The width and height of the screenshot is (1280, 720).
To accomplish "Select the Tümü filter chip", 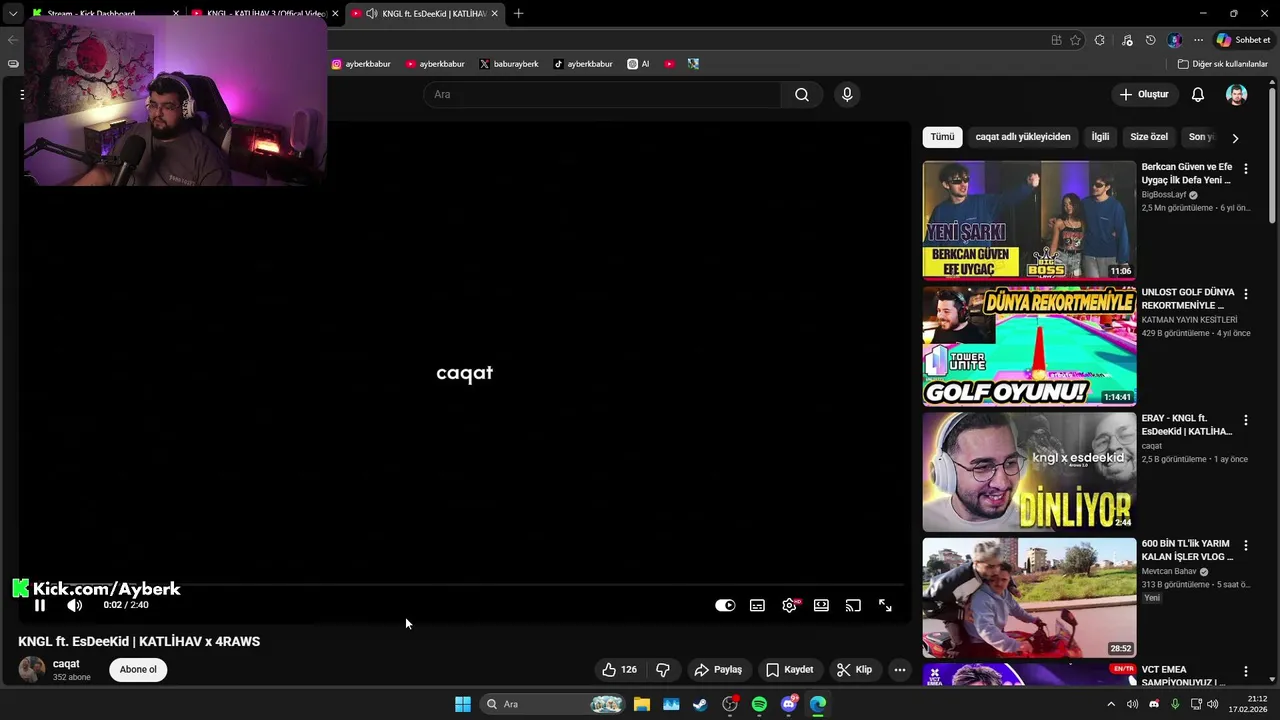I will click(x=943, y=137).
